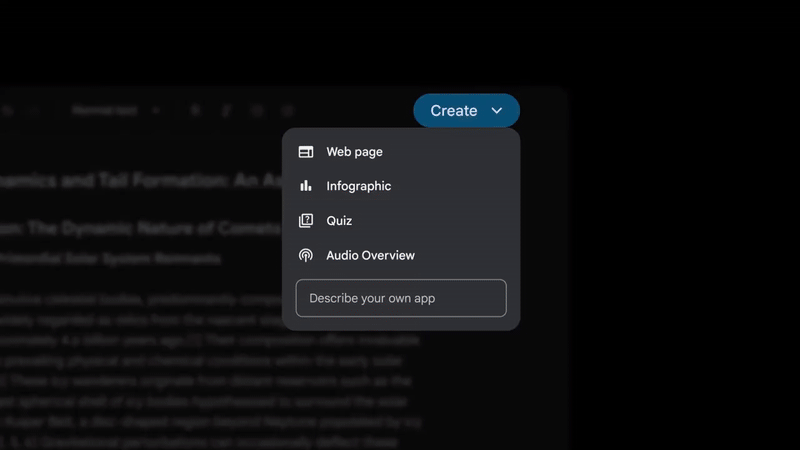Click the Audio Overview broadcast icon
The width and height of the screenshot is (800, 450).
(x=306, y=255)
